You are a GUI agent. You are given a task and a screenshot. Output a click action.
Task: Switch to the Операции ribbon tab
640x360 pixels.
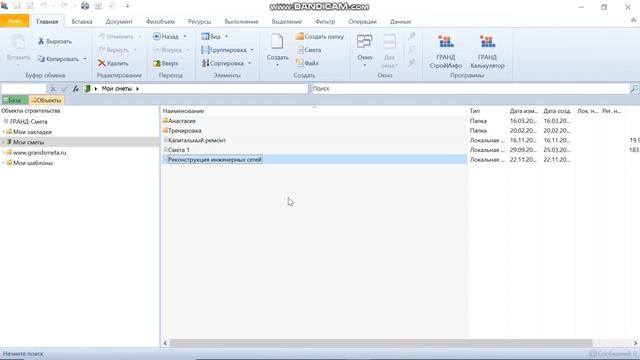point(362,22)
